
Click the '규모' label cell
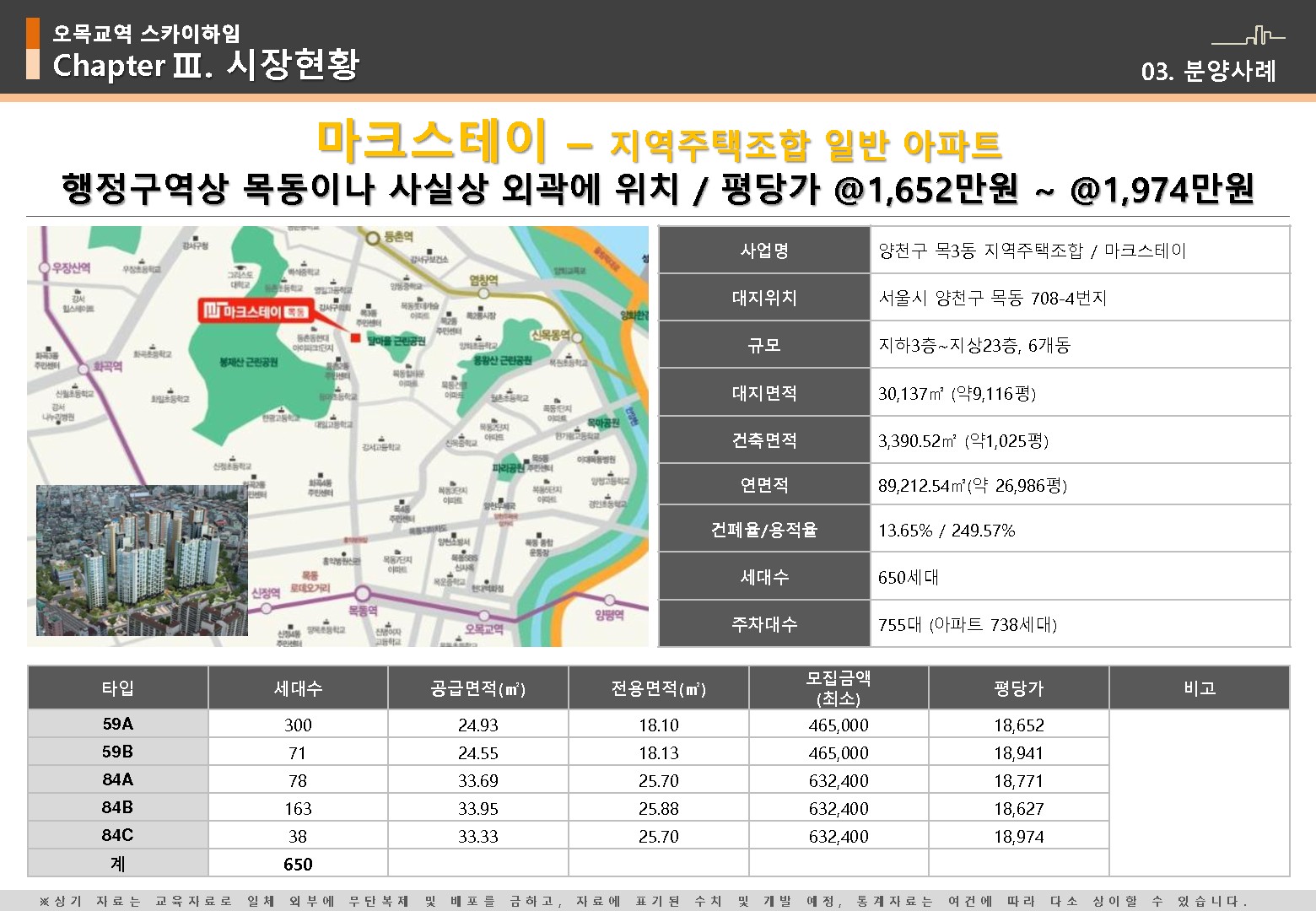(x=764, y=345)
